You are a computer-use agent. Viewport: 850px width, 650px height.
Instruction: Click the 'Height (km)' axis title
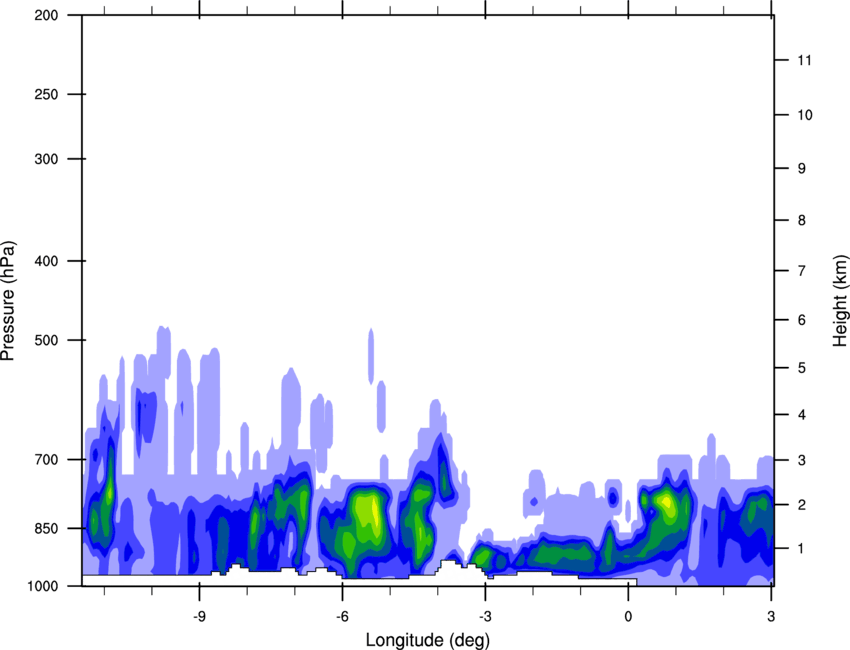click(x=840, y=301)
